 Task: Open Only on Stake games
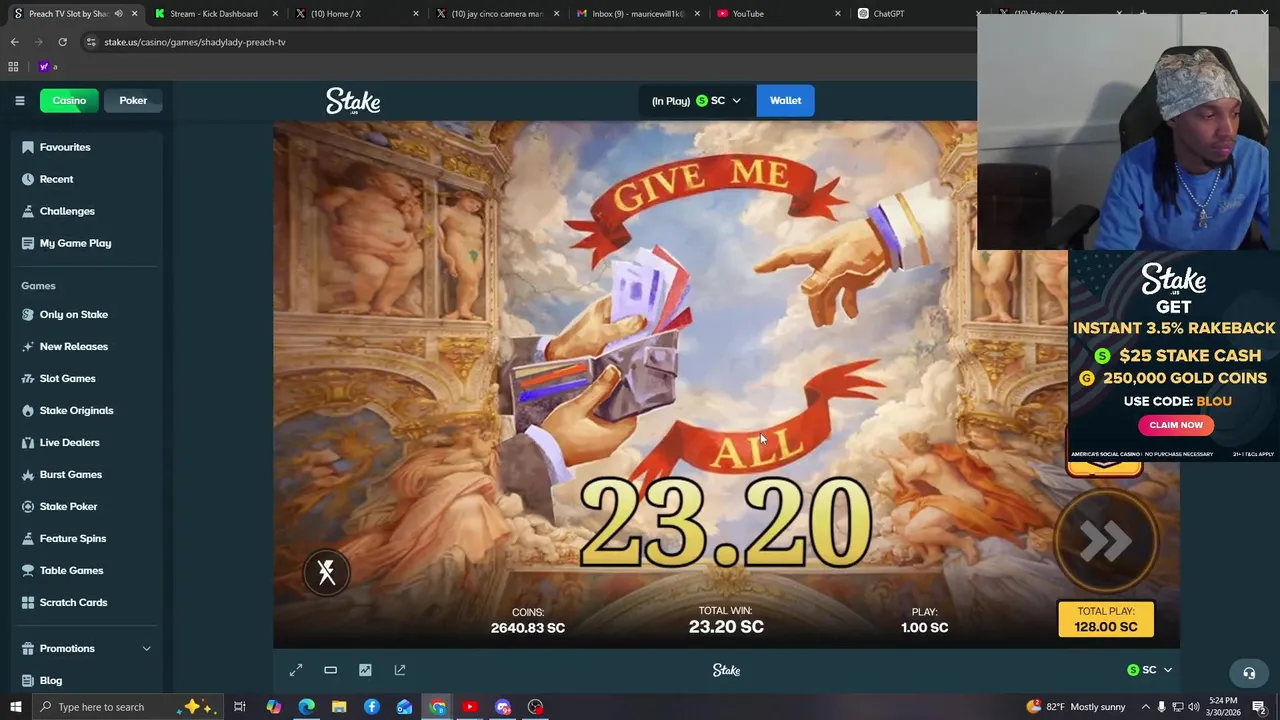73,314
